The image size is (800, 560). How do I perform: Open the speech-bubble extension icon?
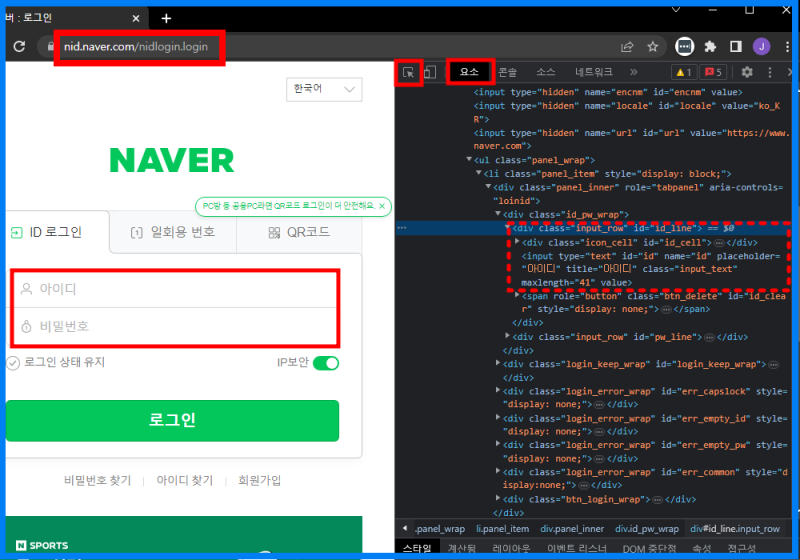click(684, 47)
